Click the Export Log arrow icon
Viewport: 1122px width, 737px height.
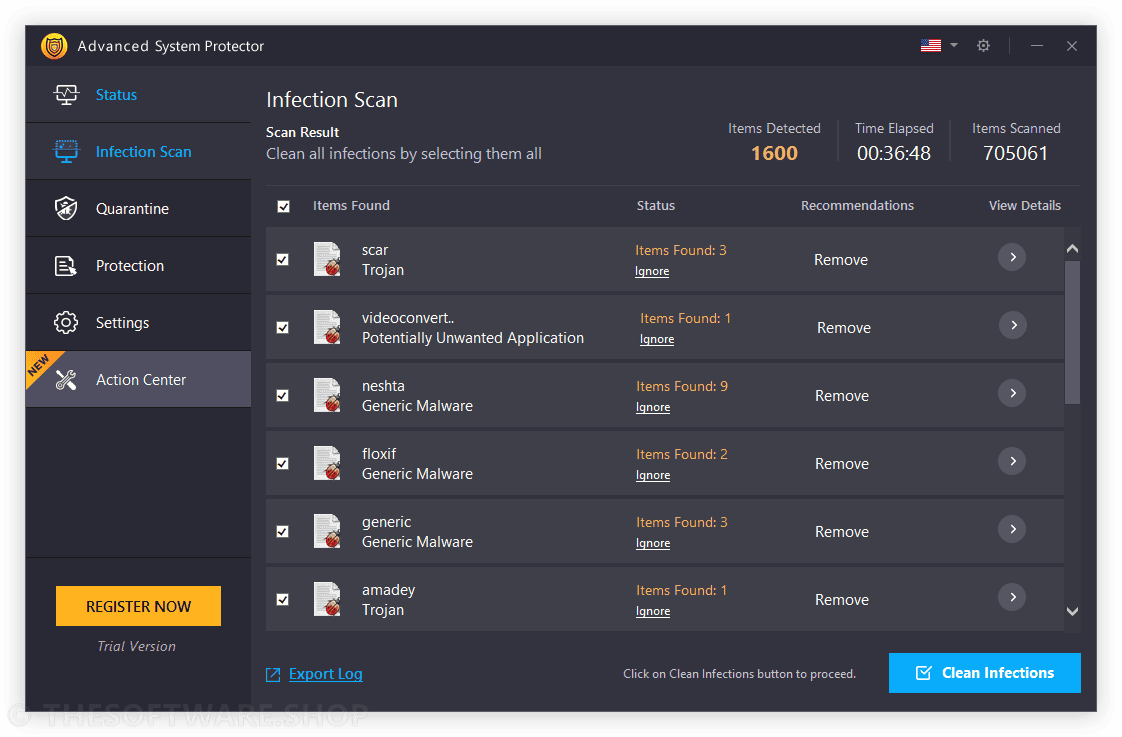(273, 675)
